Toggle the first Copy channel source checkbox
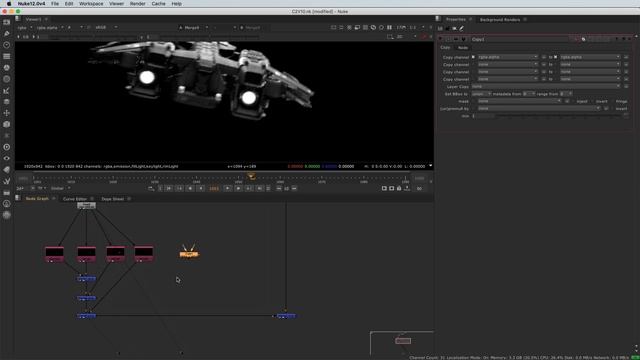This screenshot has height=360, width=640. pyautogui.click(x=473, y=57)
